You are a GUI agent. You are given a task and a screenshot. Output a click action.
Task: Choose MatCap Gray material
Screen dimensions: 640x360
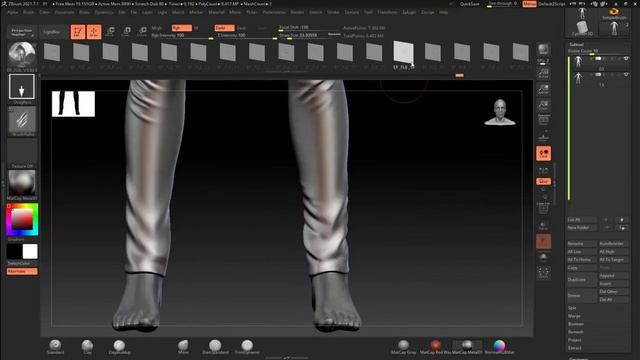tap(403, 347)
